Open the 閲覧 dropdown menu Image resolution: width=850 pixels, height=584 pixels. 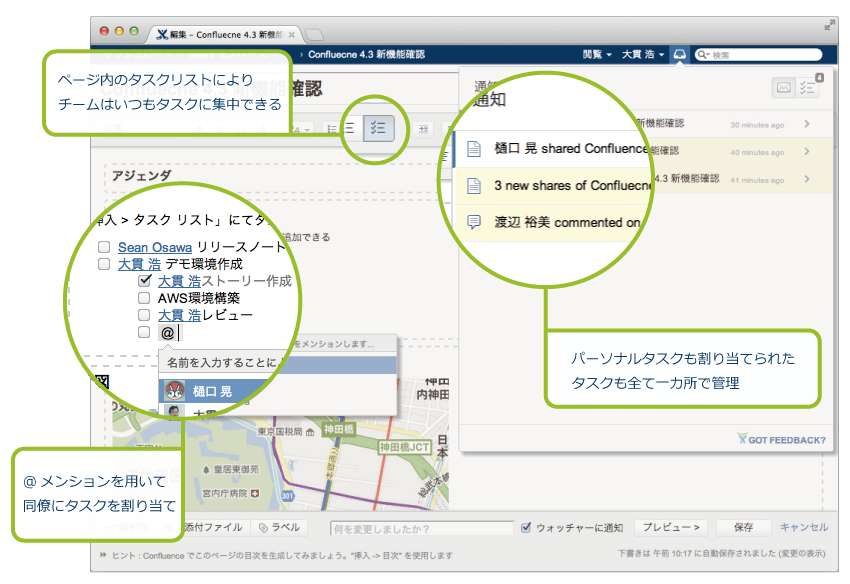[597, 54]
